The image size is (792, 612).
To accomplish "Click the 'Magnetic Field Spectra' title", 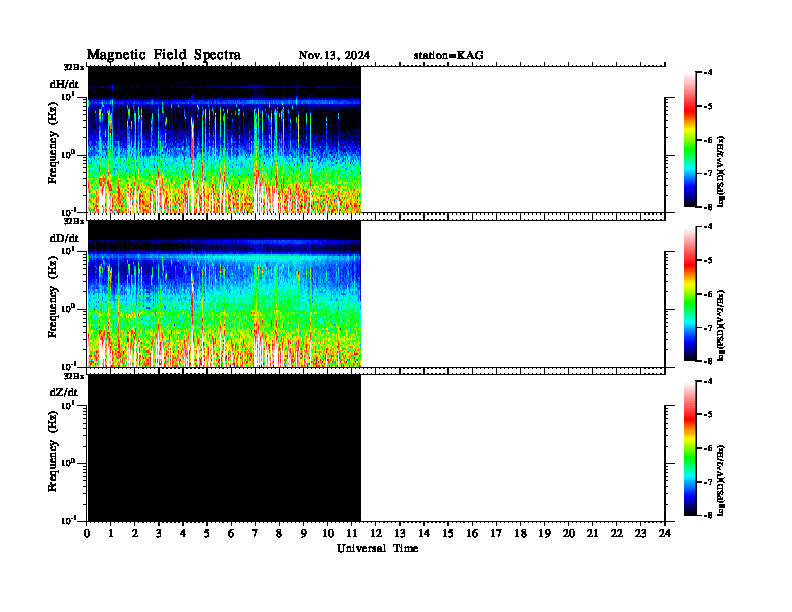I will tap(164, 55).
